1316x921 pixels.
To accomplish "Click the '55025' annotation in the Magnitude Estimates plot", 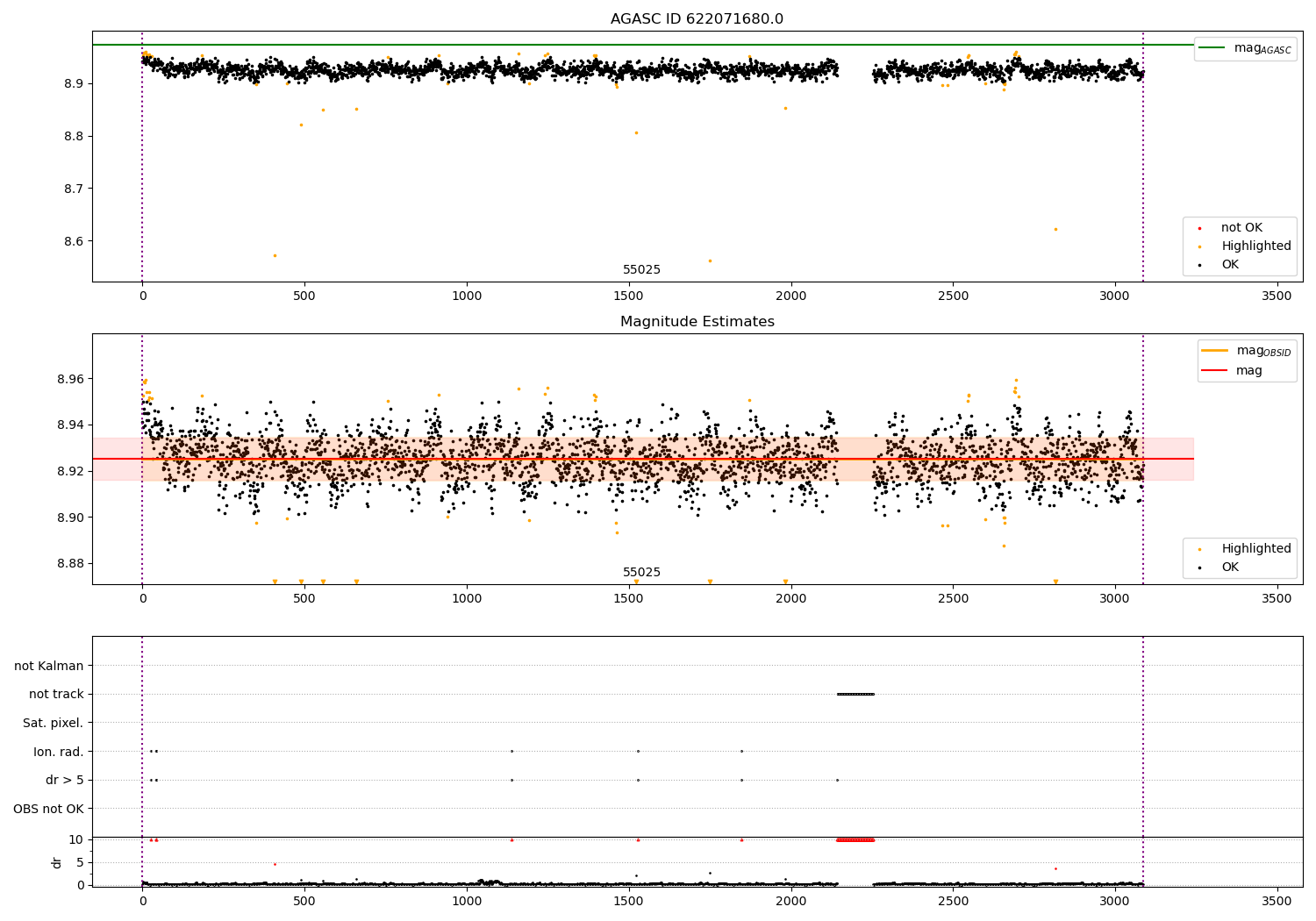I will click(x=641, y=573).
